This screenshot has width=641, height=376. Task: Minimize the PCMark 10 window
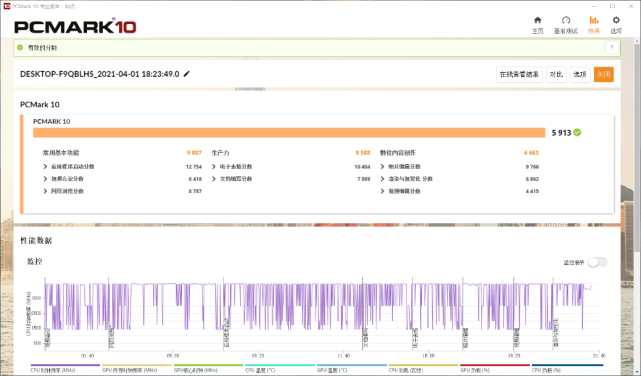[594, 6]
